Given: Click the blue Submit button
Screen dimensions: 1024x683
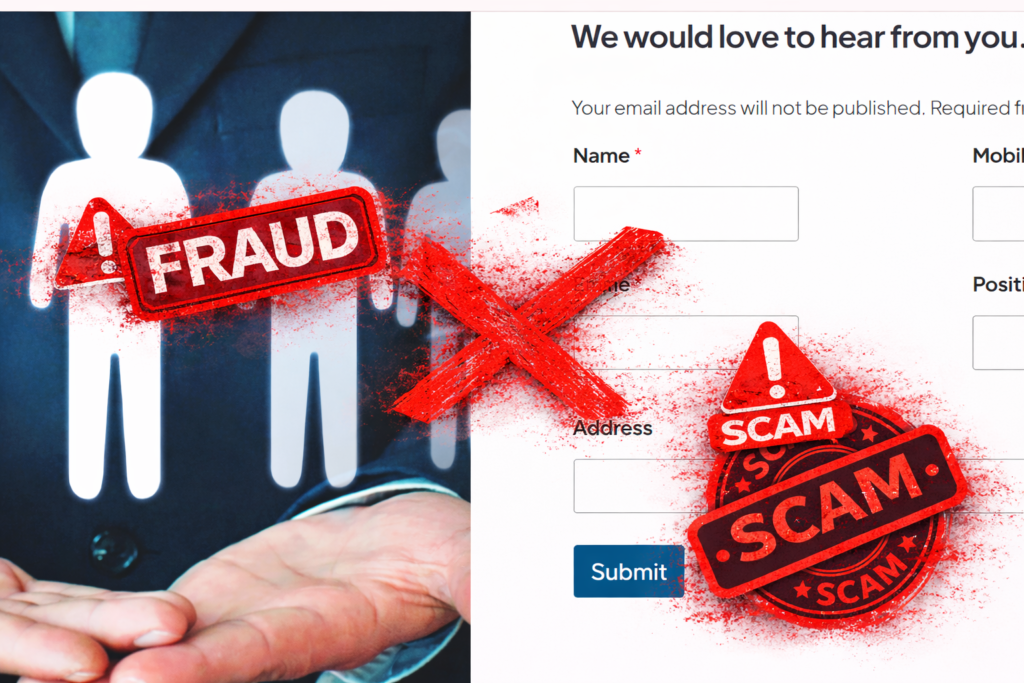Looking at the screenshot, I should [x=628, y=571].
